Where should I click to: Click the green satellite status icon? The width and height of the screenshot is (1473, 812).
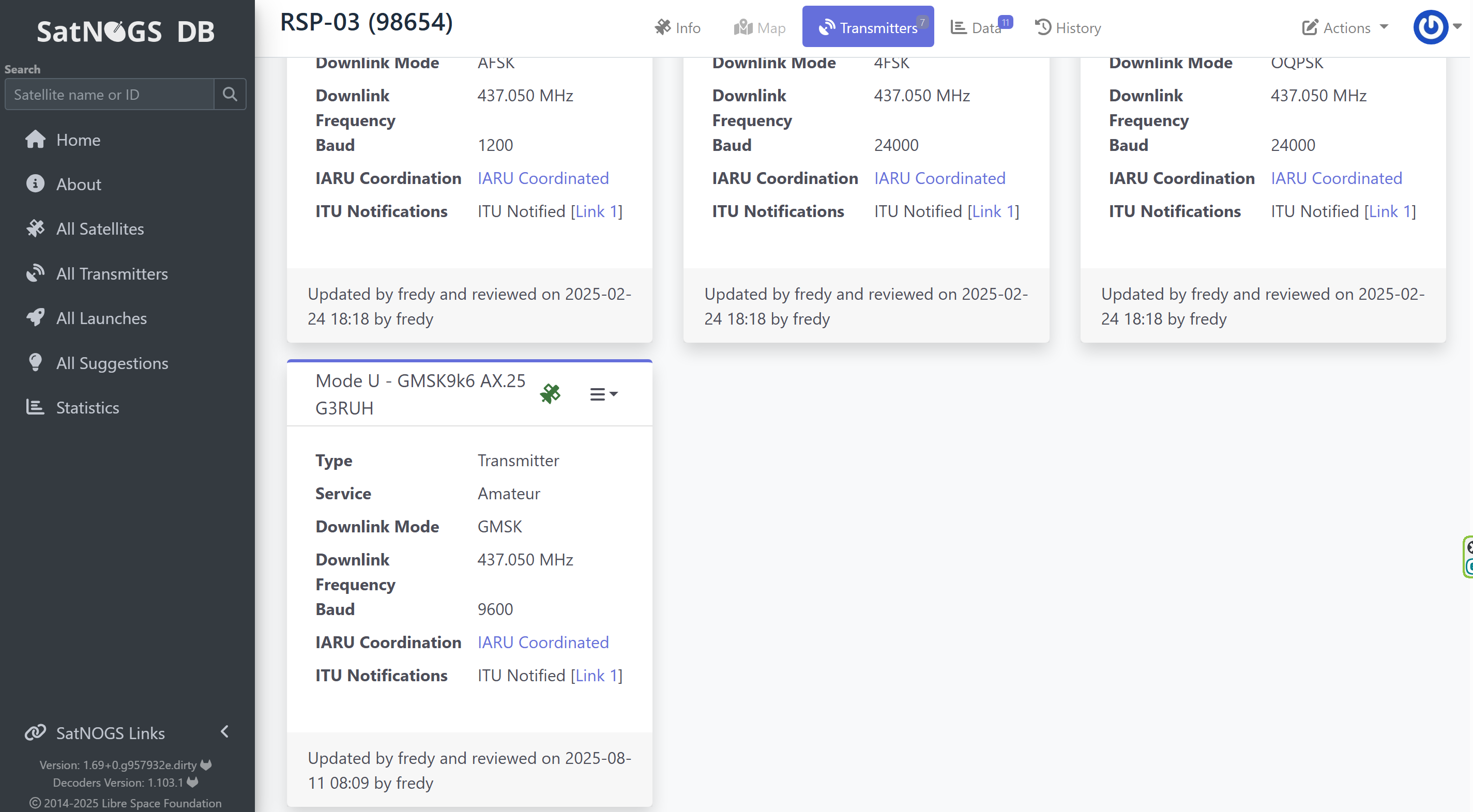pos(550,394)
